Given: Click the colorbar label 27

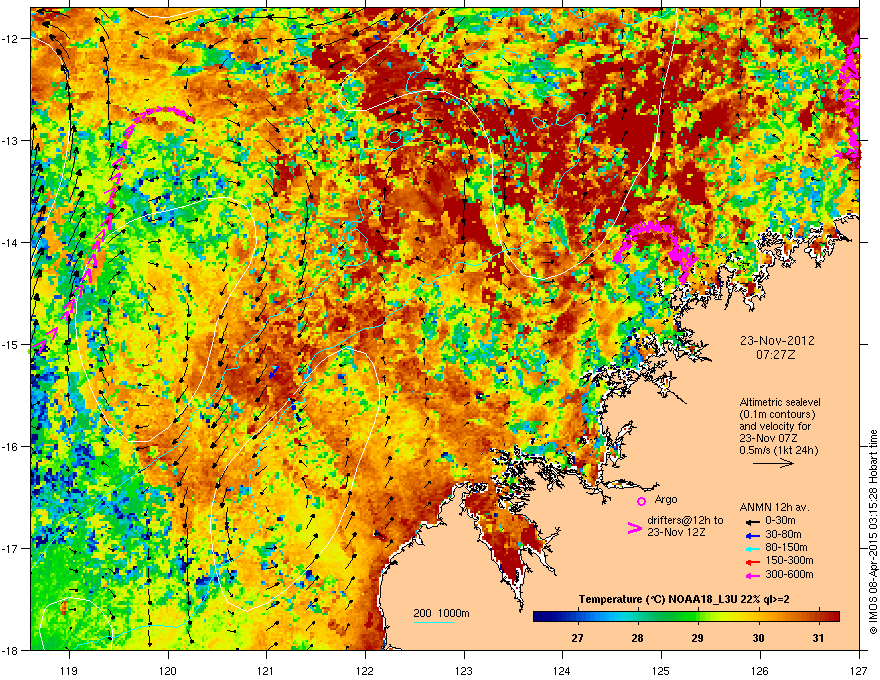Looking at the screenshot, I should pos(577,638).
